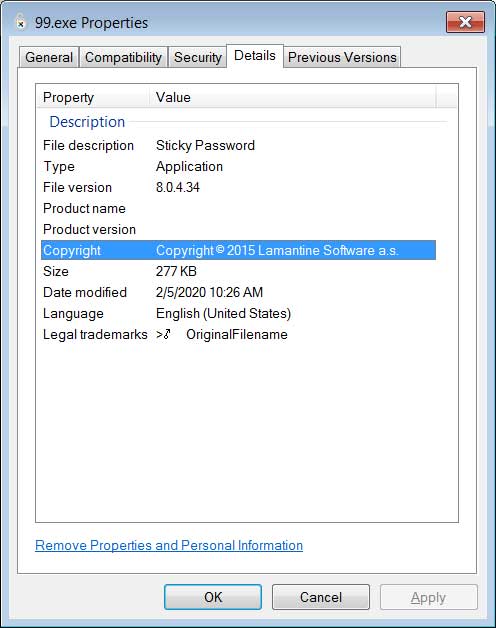Click the greyed-out Apply button
Image resolution: width=496 pixels, height=628 pixels.
point(428,597)
